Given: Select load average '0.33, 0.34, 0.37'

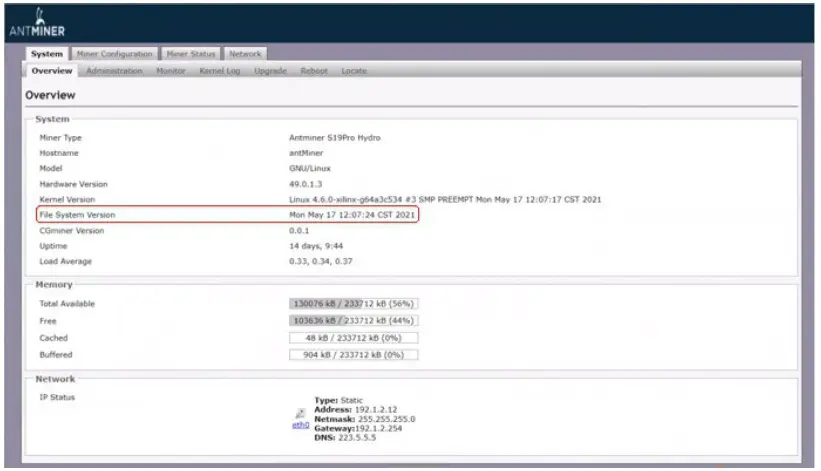Looking at the screenshot, I should [320, 261].
